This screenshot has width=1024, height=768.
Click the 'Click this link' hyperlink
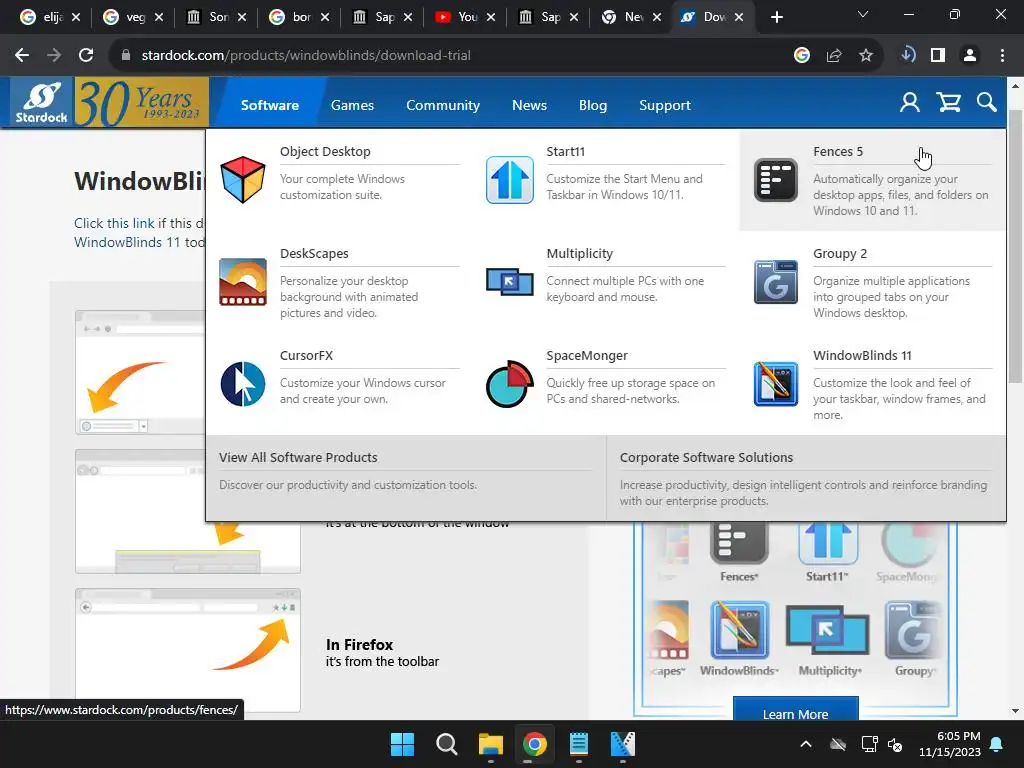[x=114, y=223]
